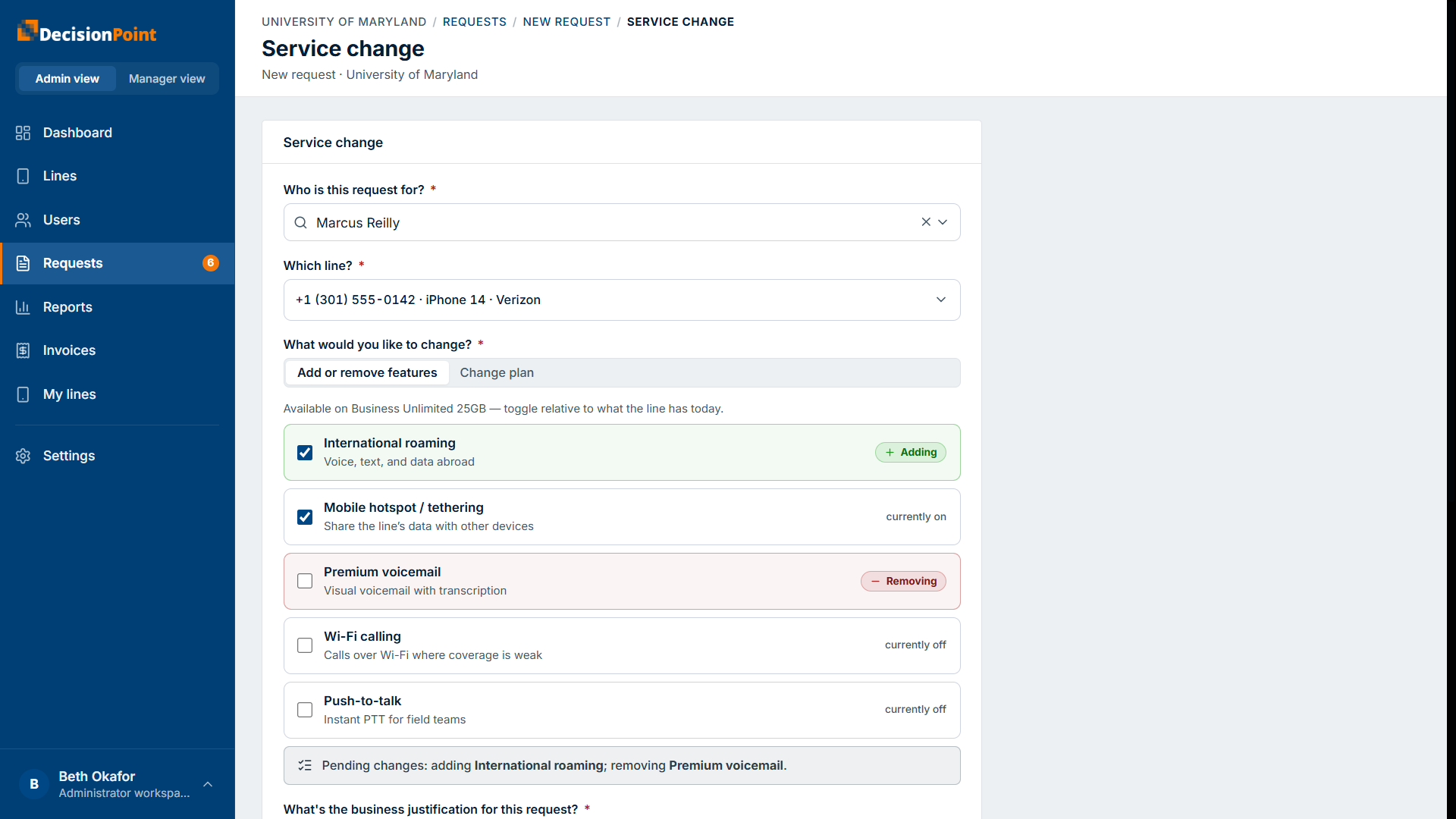The image size is (1456, 819).
Task: Click the Marcus Reilly requester field
Action: point(622,222)
